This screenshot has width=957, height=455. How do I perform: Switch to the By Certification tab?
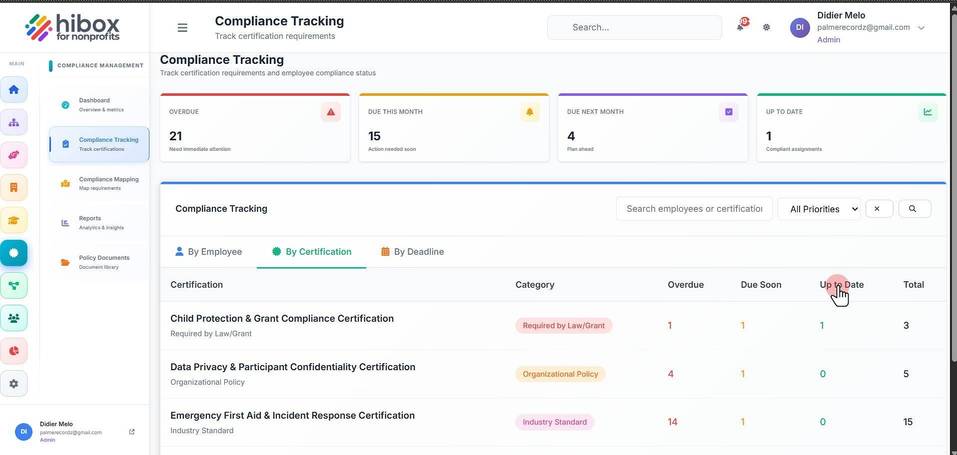coord(311,252)
